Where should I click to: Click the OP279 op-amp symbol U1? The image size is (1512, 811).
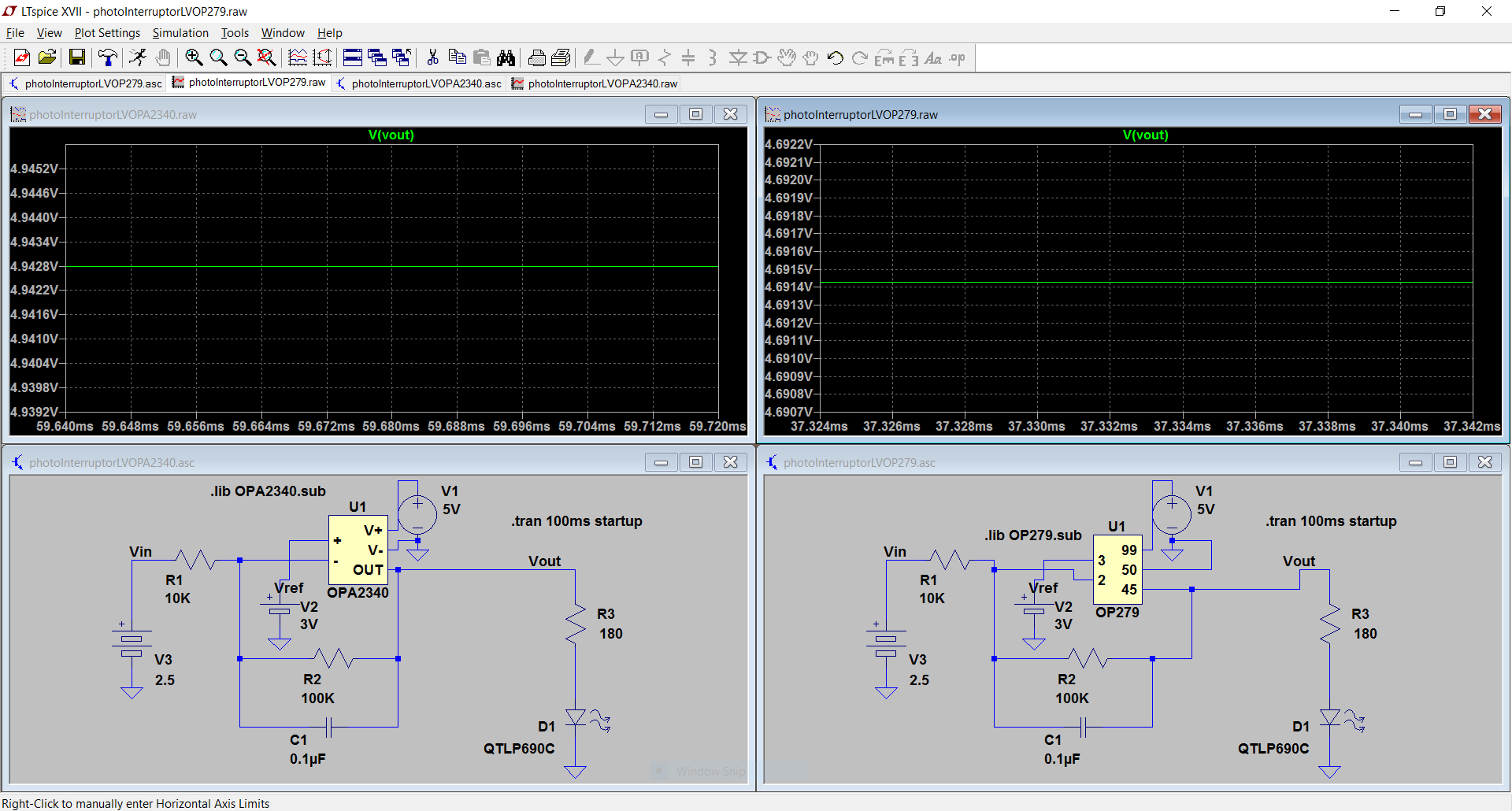[x=1117, y=569]
